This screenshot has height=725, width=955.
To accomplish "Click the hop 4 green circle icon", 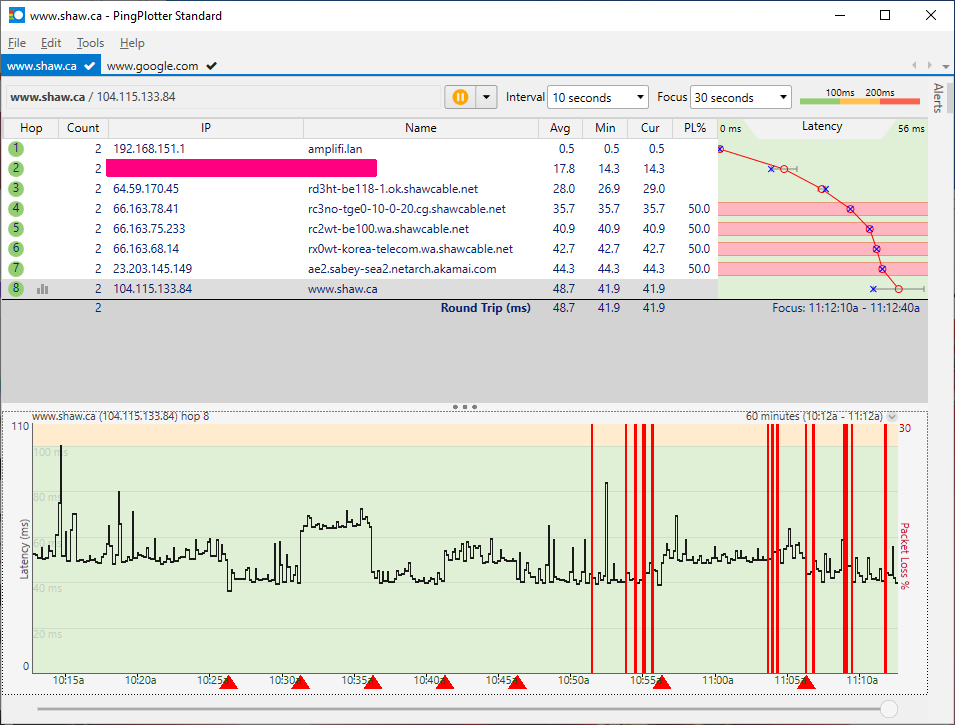I will coord(16,209).
